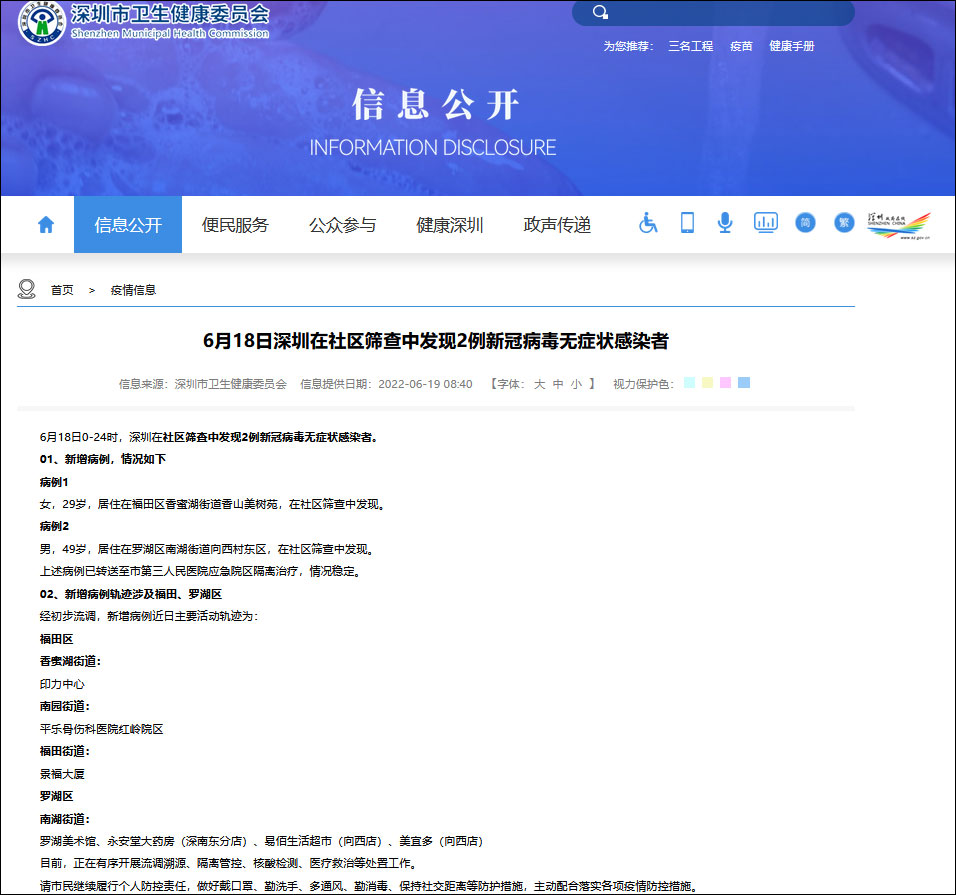The image size is (956, 895).
Task: Select the 中 font size option
Action: tap(556, 382)
